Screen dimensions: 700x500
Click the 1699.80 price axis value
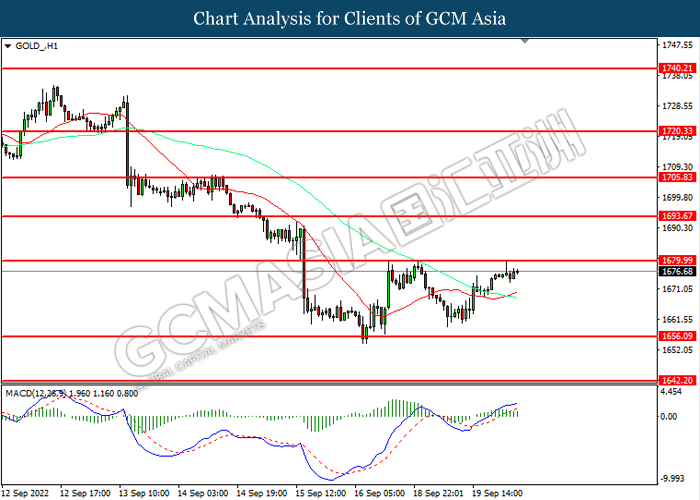(x=678, y=197)
